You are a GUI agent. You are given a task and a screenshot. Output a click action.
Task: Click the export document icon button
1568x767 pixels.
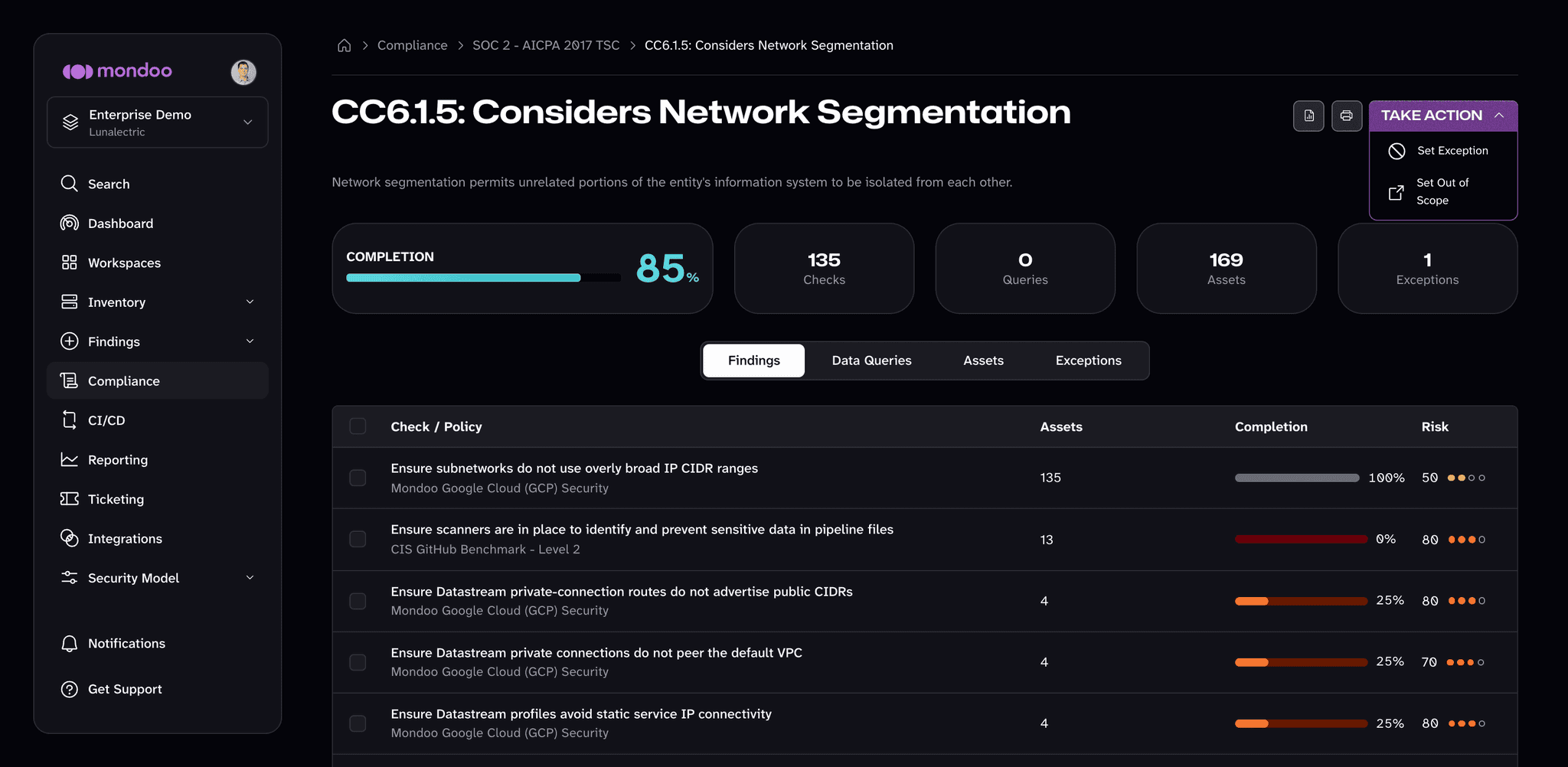tap(1308, 116)
